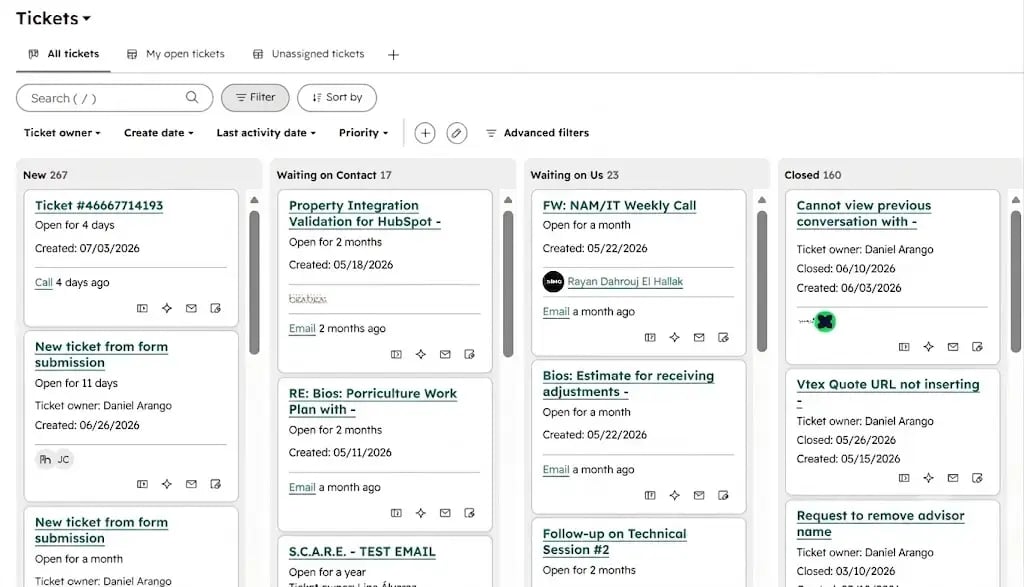Open preview icon on Property Integration Validation card
1024x587 pixels.
click(x=396, y=355)
